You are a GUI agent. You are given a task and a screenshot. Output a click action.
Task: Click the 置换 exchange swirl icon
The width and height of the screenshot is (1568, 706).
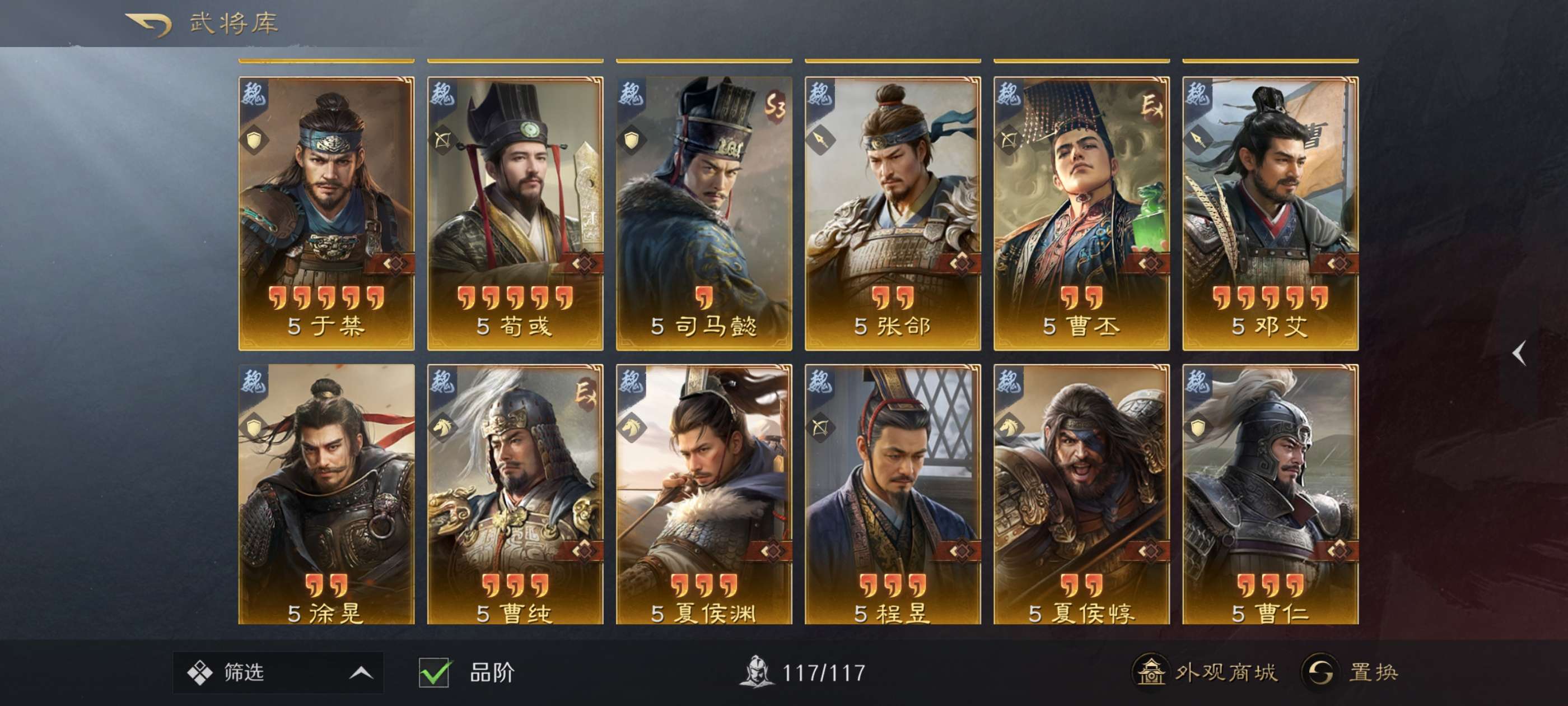pos(1319,672)
